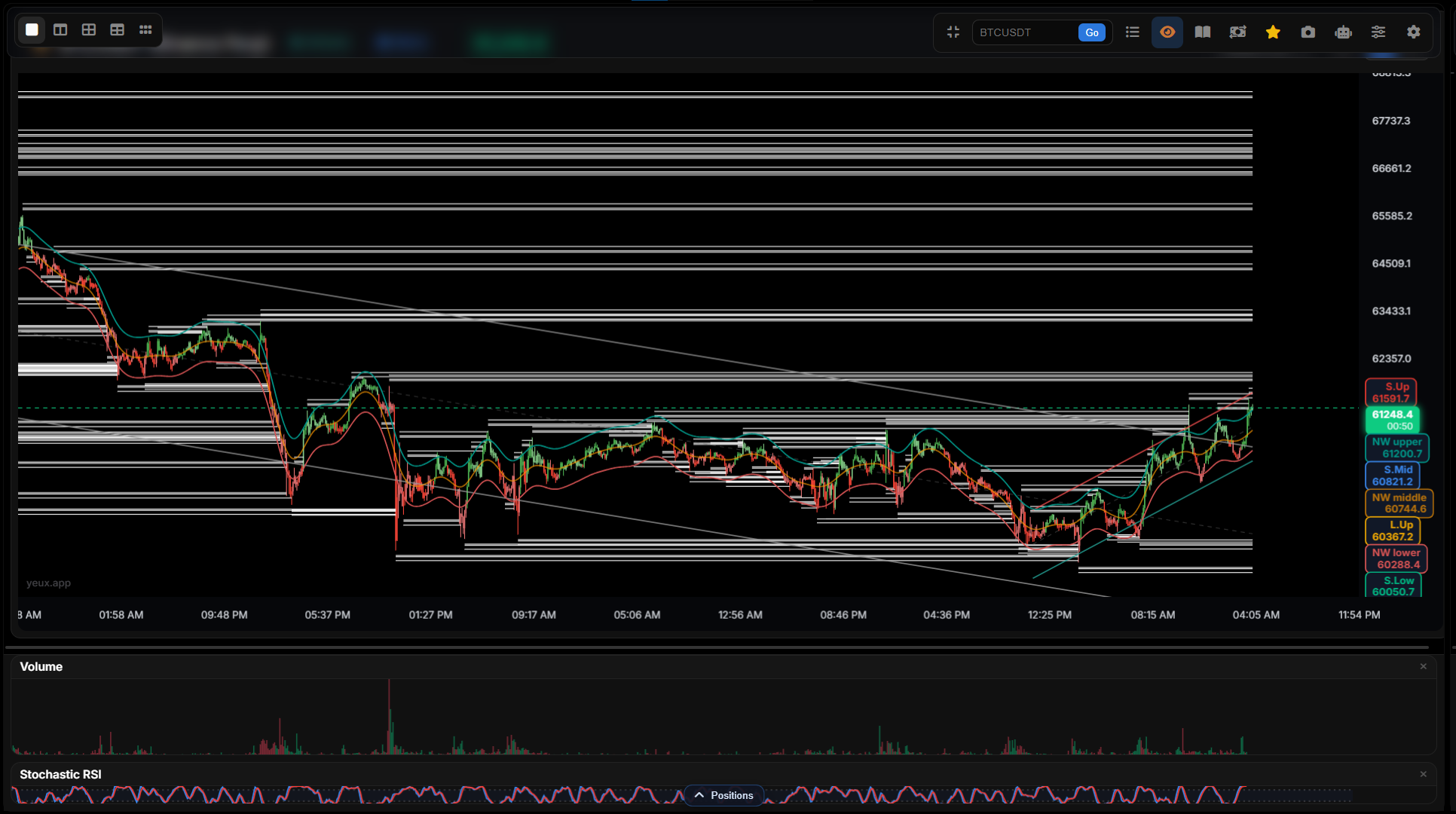Click the S.Low 60050.7 label

(x=1393, y=586)
